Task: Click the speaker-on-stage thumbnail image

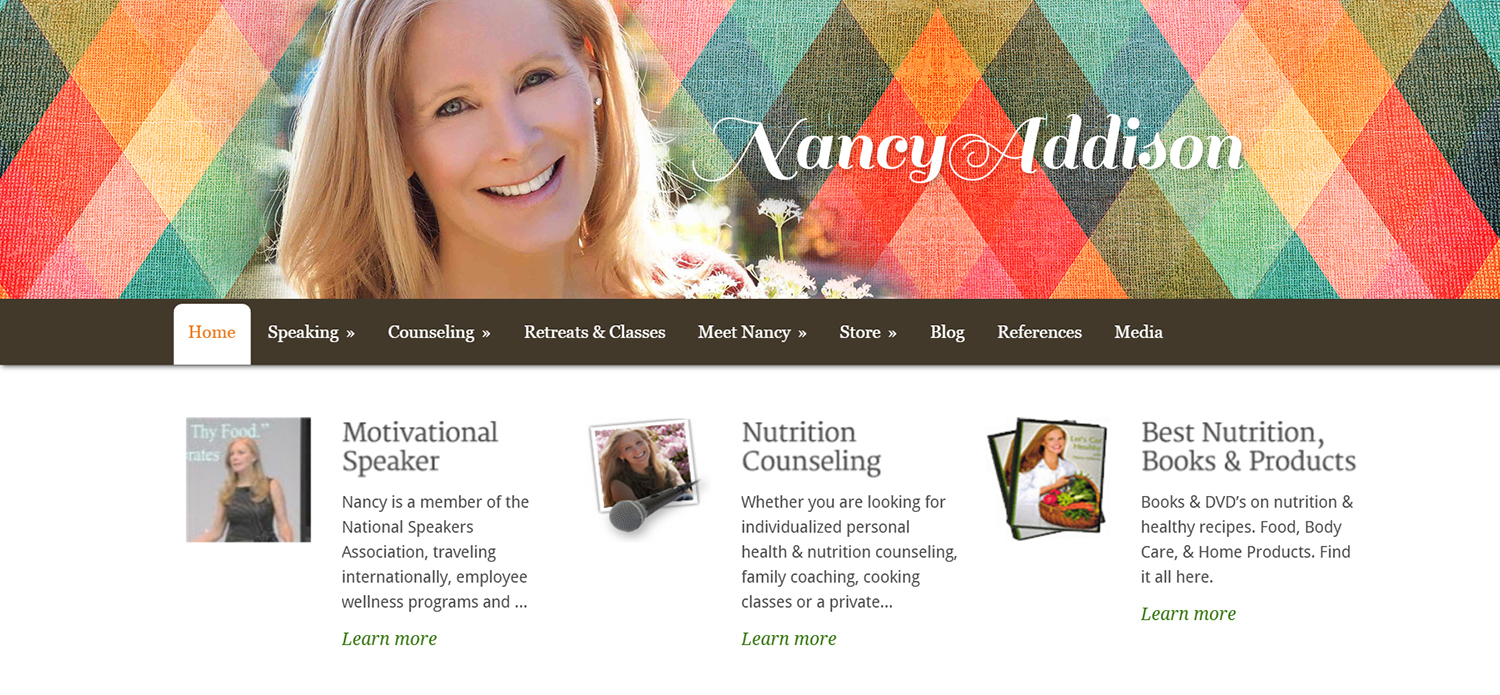Action: [x=248, y=480]
